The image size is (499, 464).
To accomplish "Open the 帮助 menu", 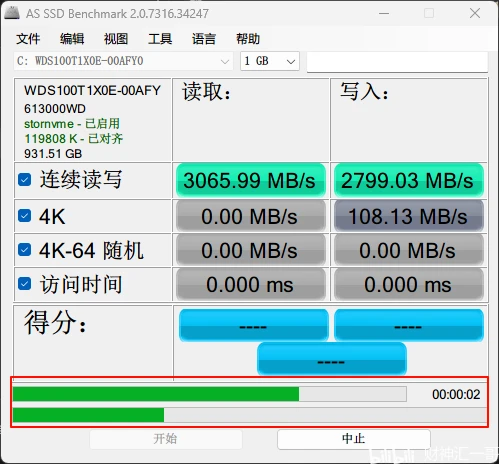I will coord(248,39).
